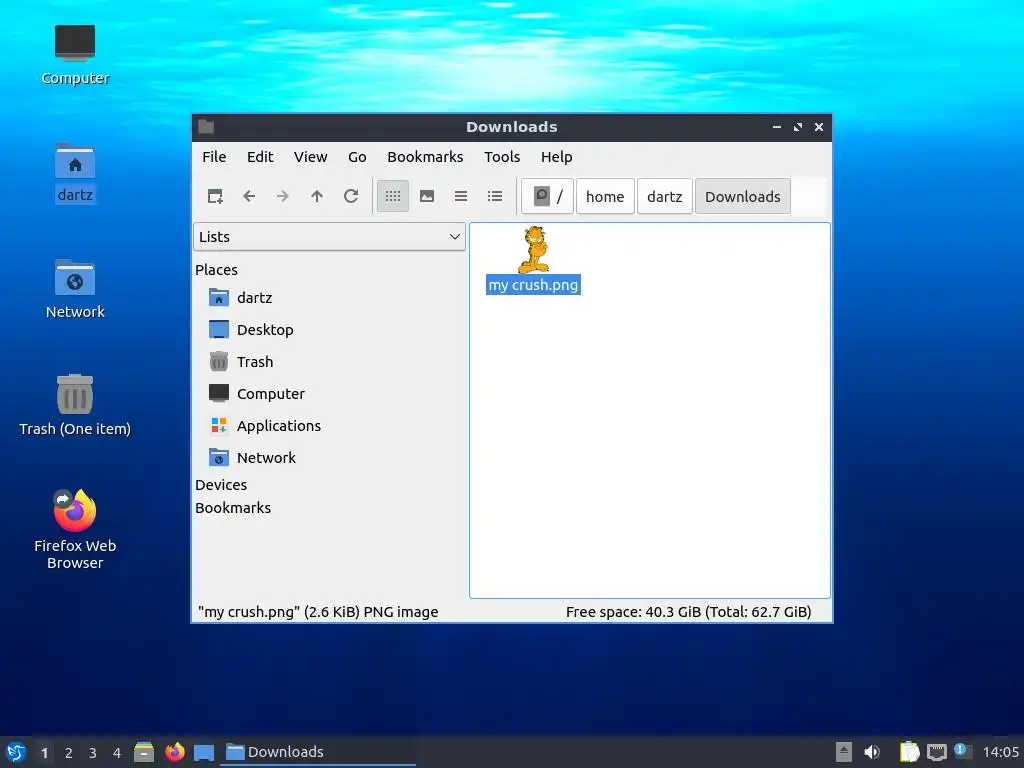Open the volume control tray icon
The image size is (1024, 768).
point(872,752)
